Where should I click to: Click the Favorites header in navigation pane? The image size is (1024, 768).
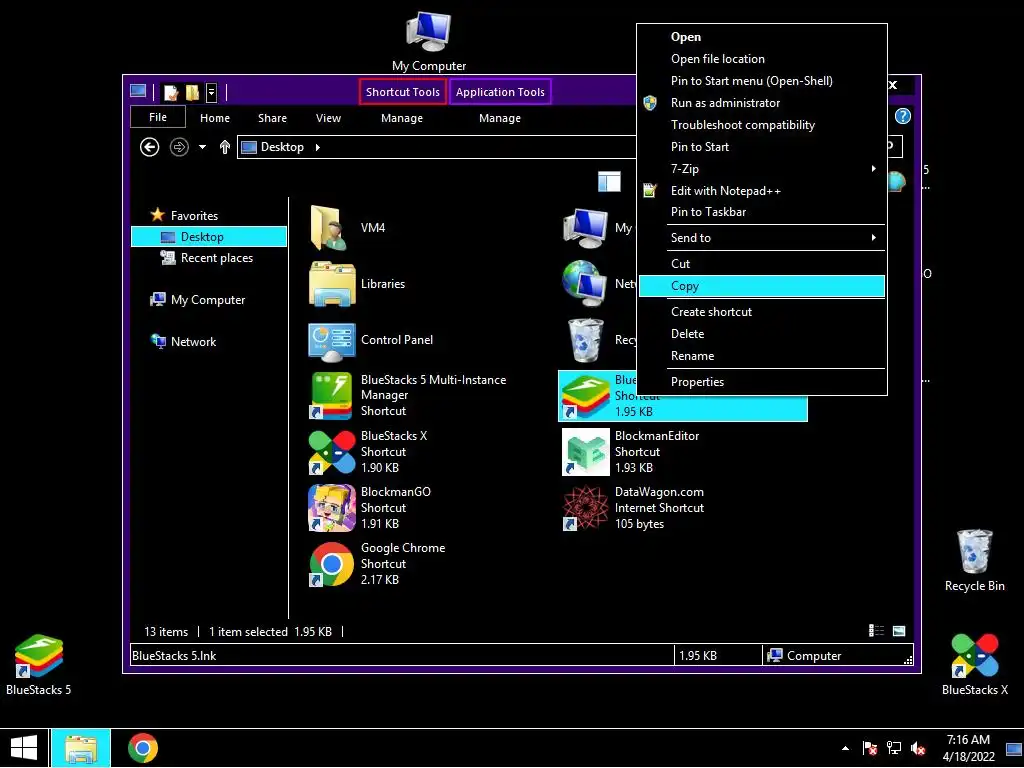pyautogui.click(x=184, y=216)
